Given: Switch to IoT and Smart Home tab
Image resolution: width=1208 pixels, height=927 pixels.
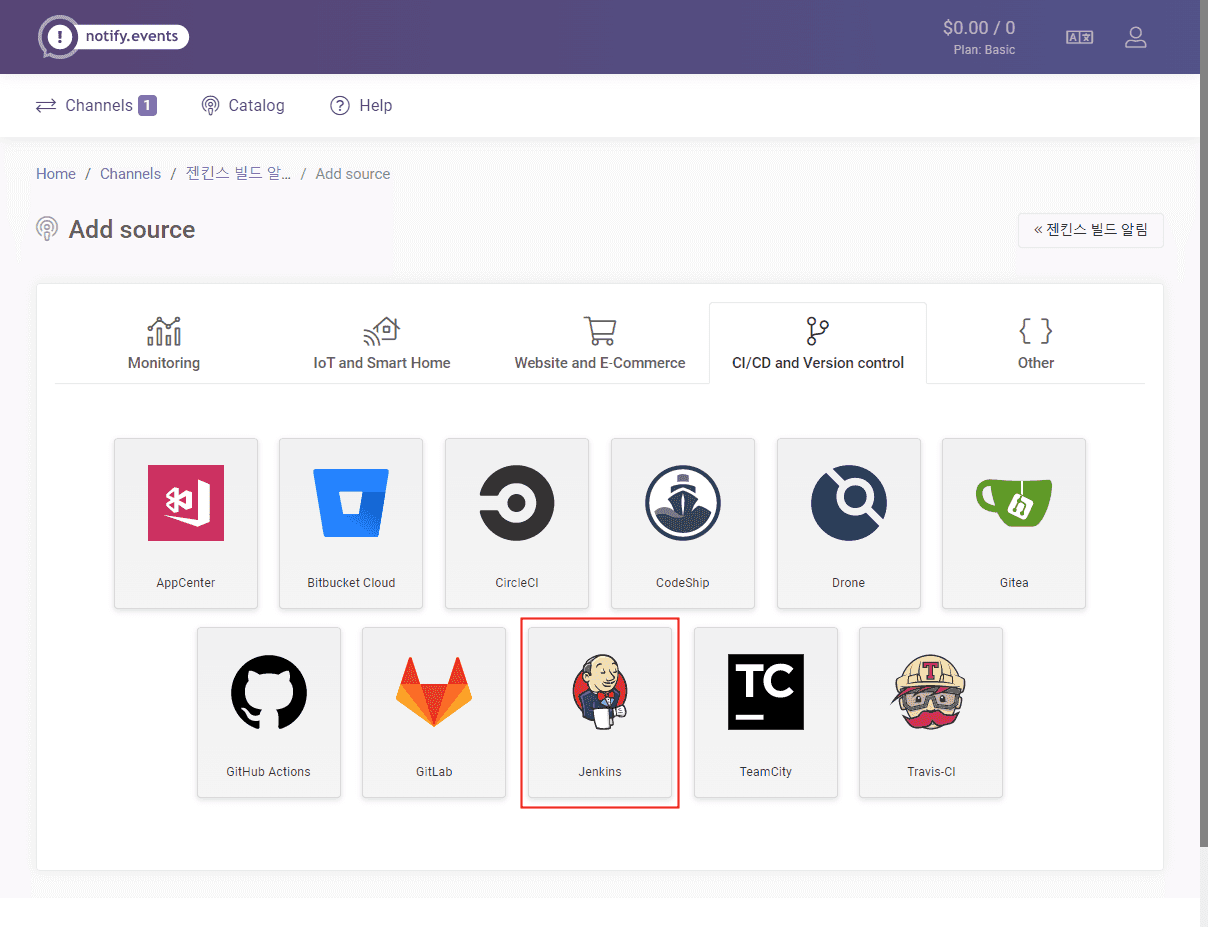Looking at the screenshot, I should (382, 343).
